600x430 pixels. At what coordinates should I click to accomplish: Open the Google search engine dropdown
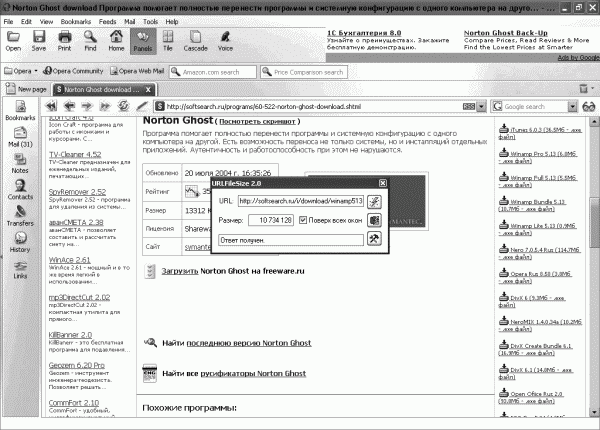coord(572,107)
